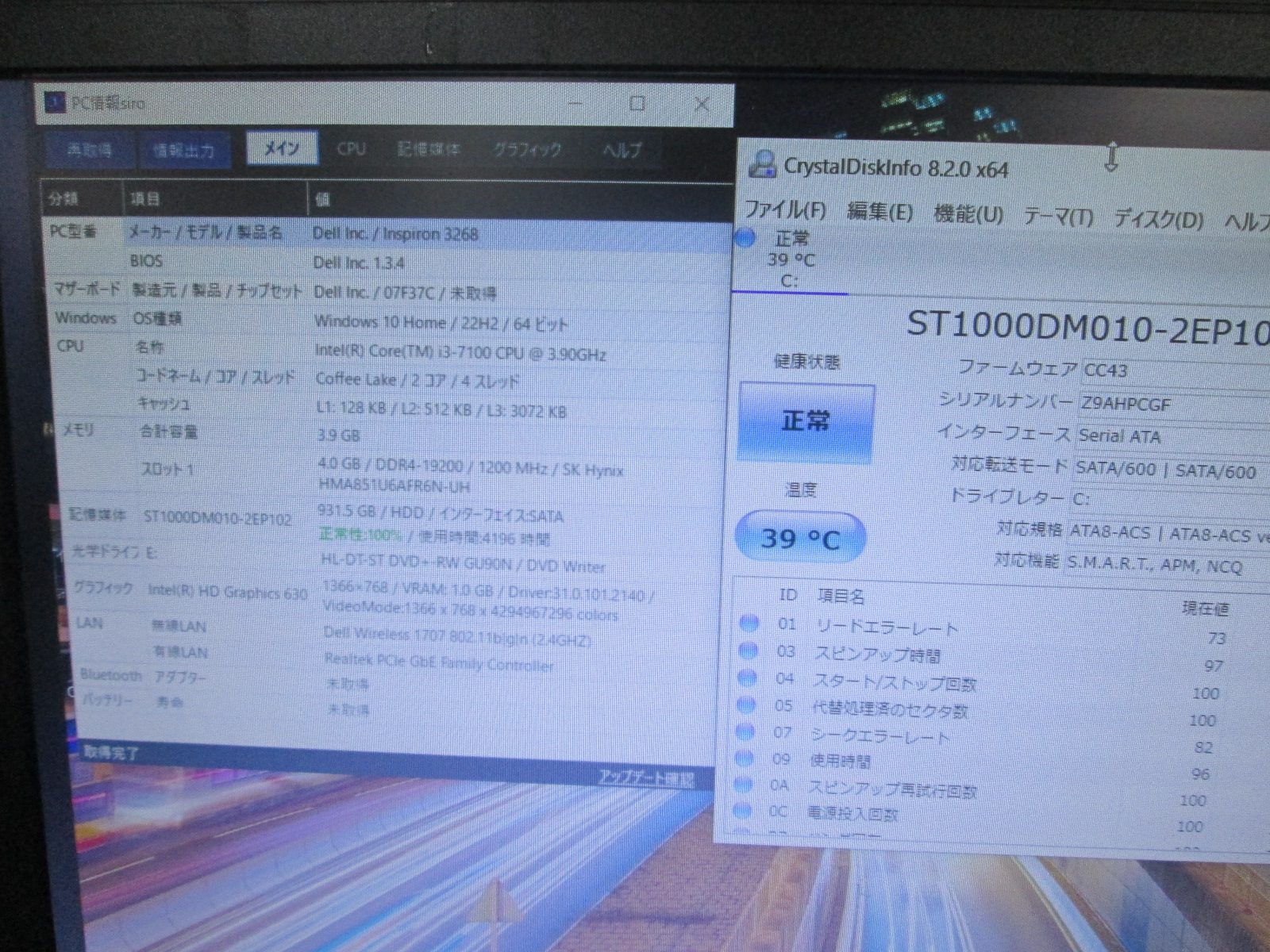
Task: Open the テーマ(T) menu
Action: pos(1058,217)
